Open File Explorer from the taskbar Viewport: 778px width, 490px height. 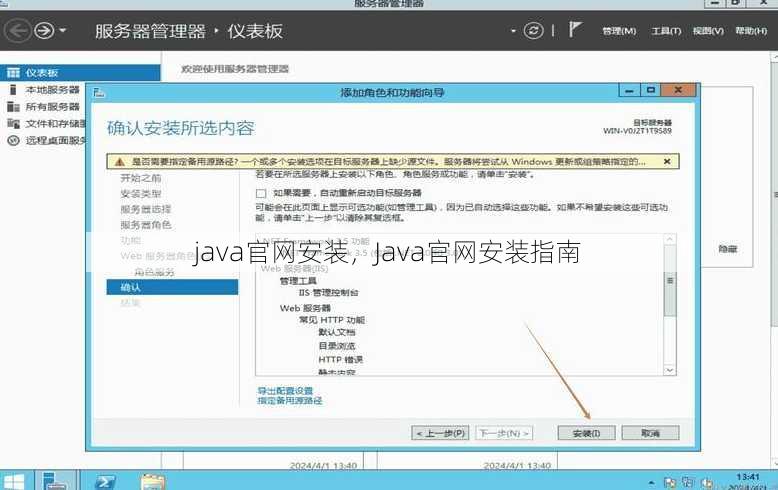point(153,482)
